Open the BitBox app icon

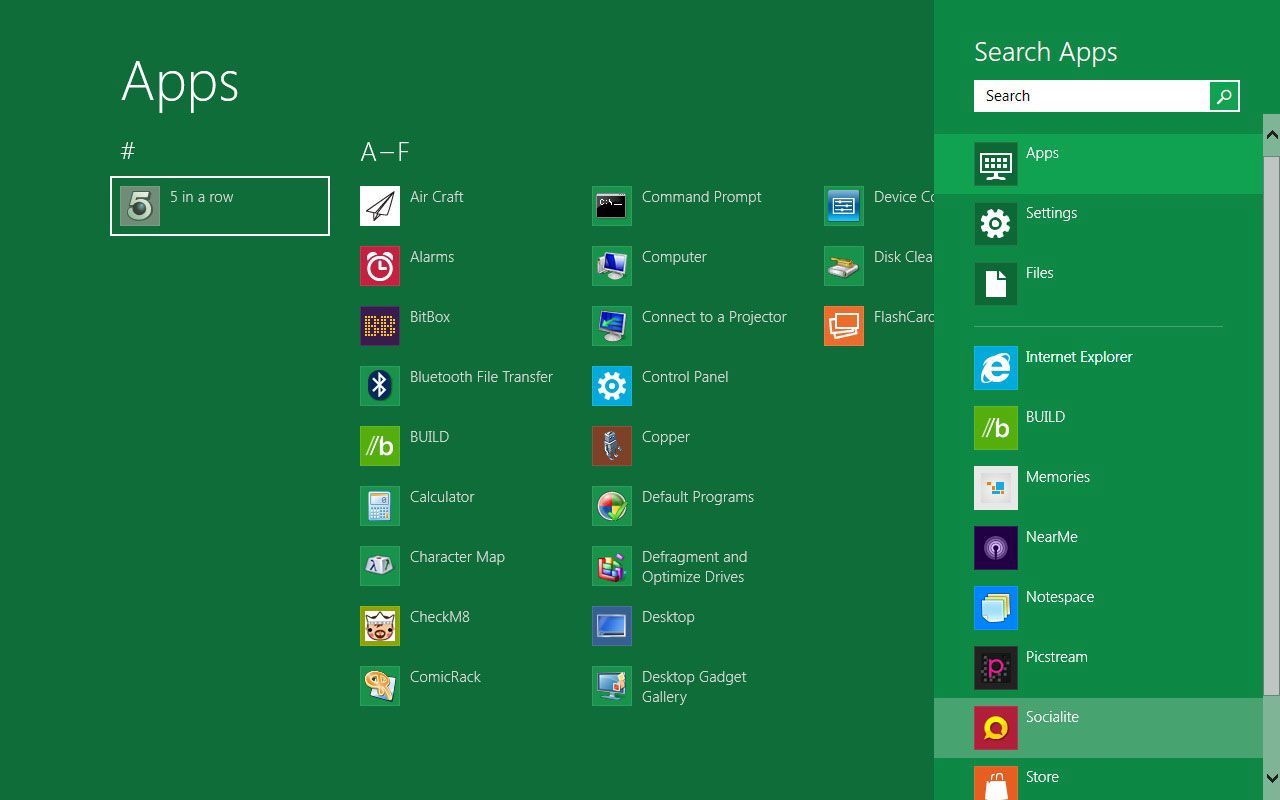click(380, 326)
